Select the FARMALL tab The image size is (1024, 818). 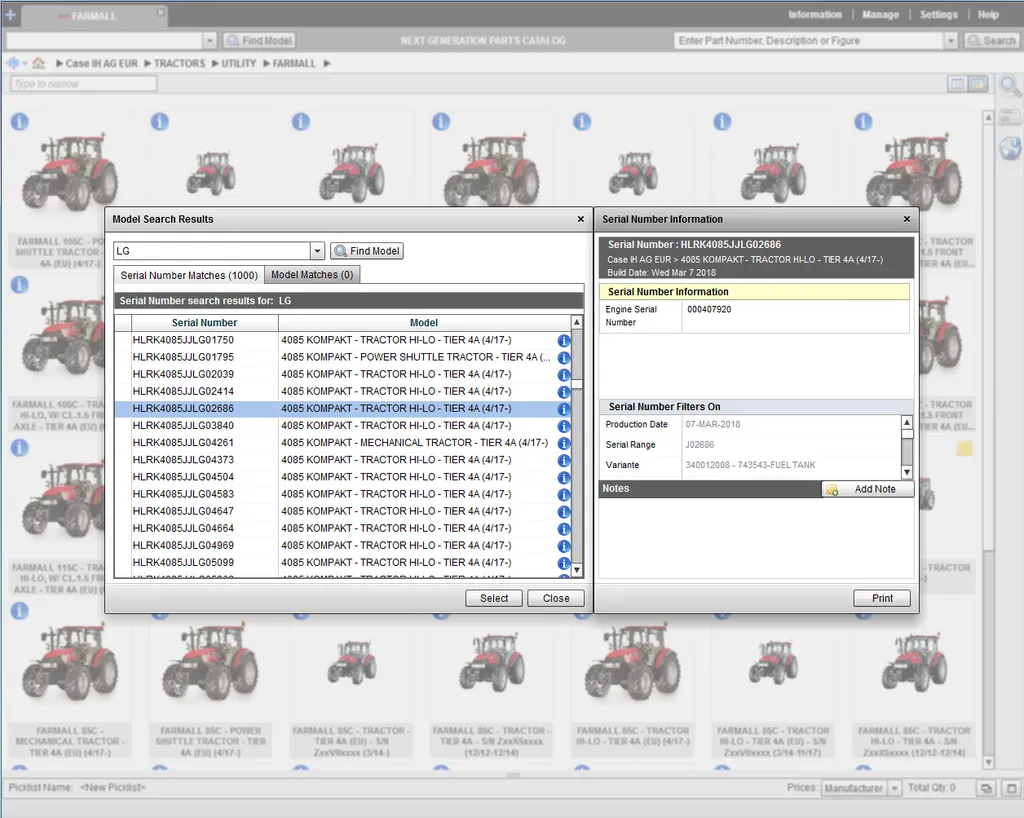click(x=94, y=16)
